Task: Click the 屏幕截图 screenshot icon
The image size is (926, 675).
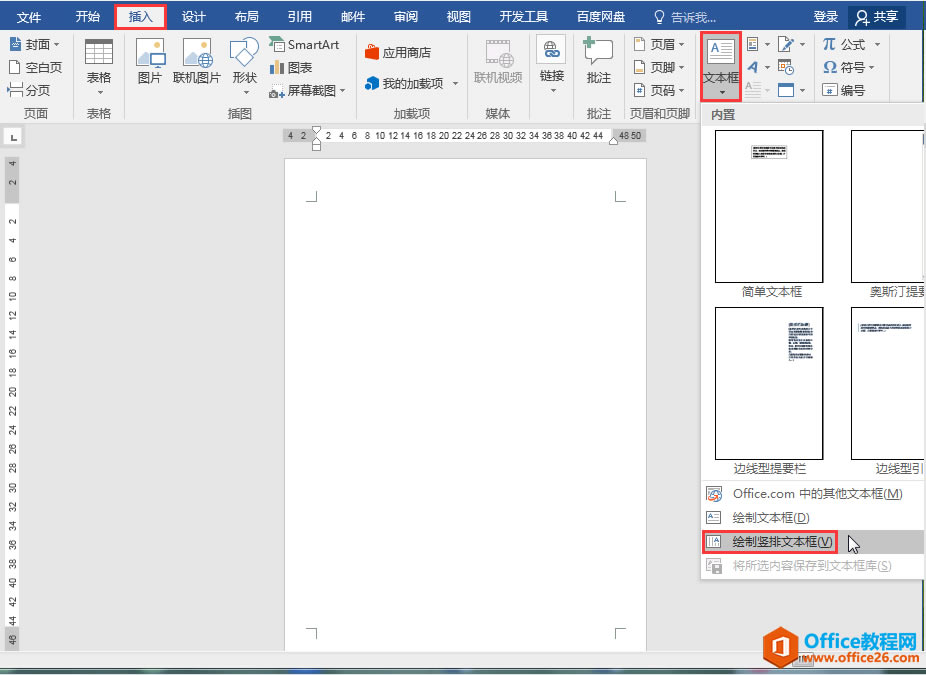Action: pos(276,91)
